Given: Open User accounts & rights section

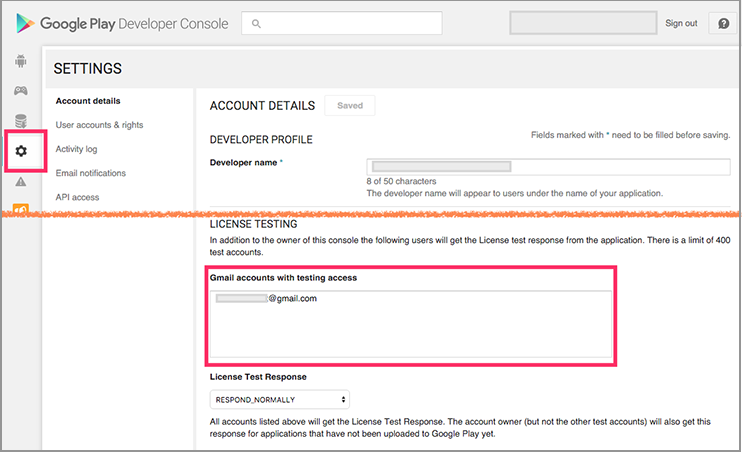Looking at the screenshot, I should [99, 125].
